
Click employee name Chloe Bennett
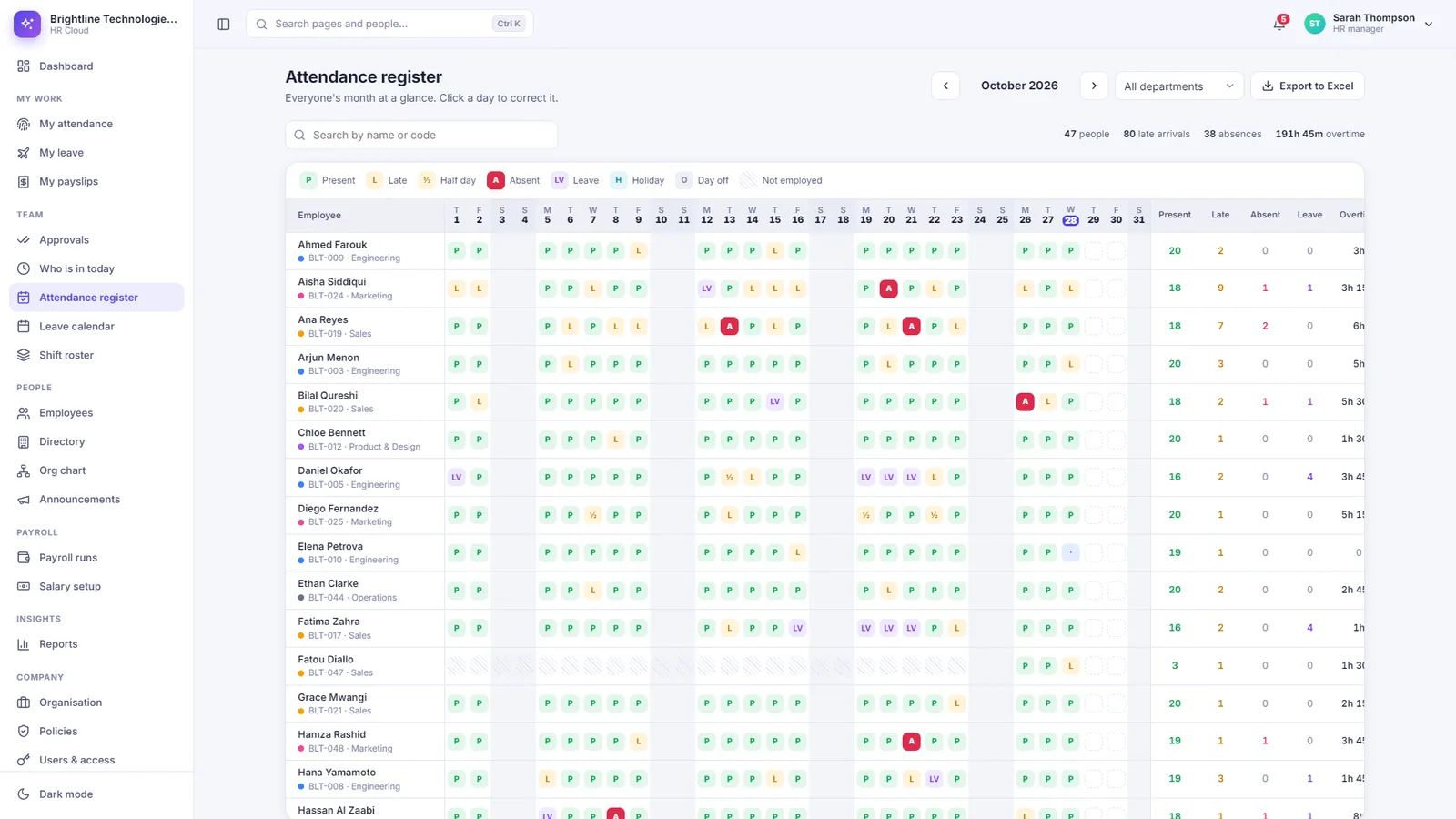pos(331,433)
